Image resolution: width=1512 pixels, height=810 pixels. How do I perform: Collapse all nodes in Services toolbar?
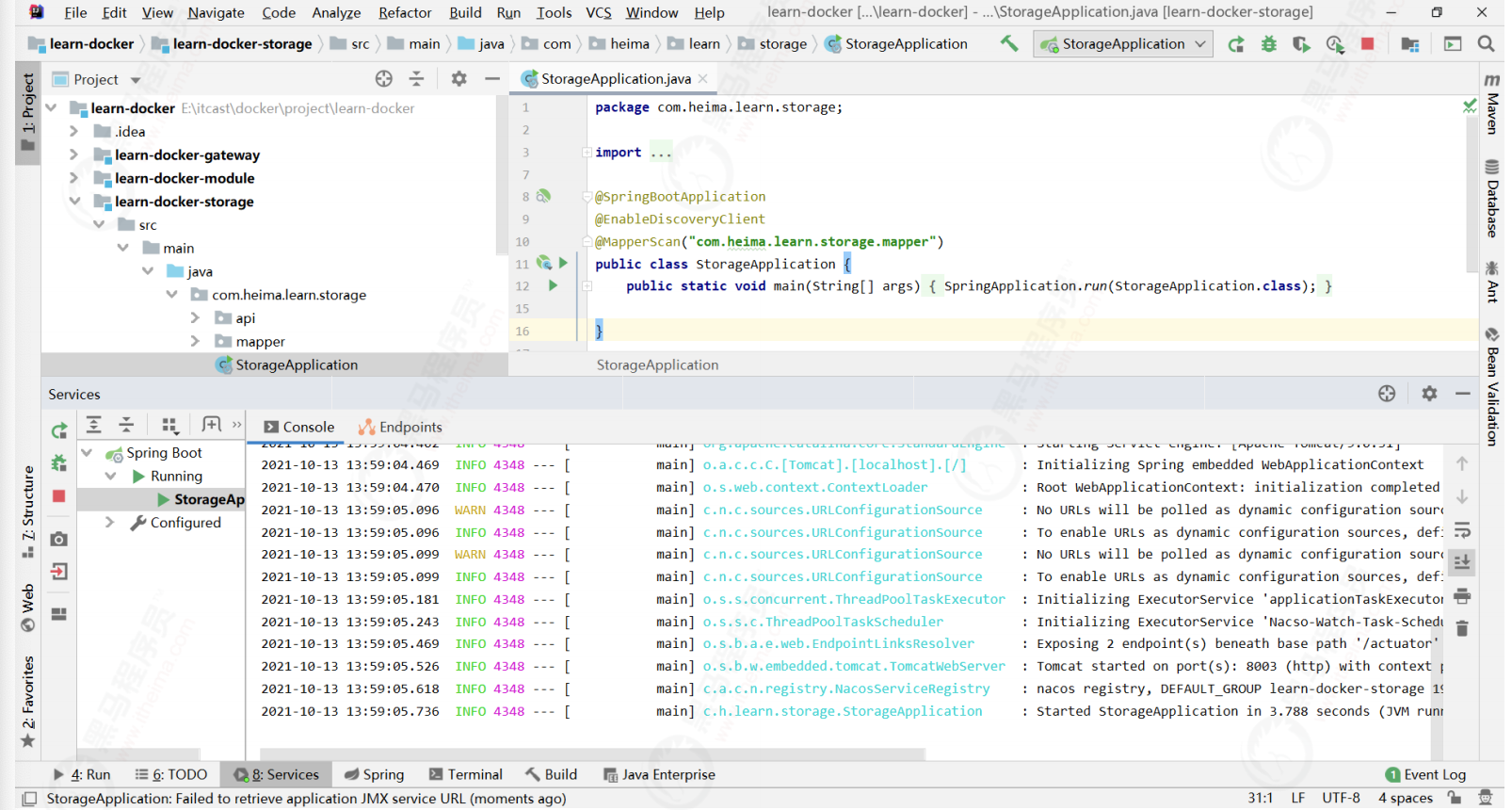point(126,425)
